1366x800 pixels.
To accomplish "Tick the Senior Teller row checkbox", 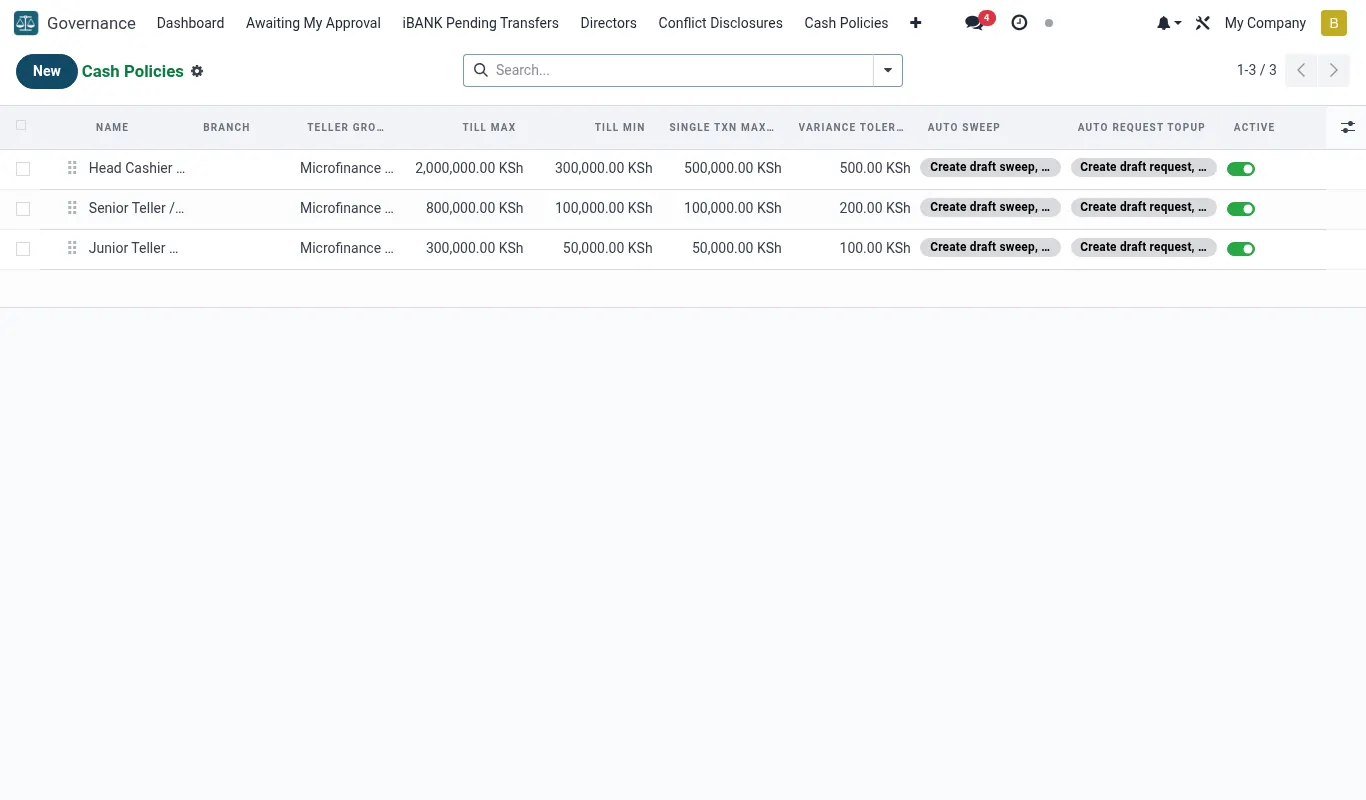I will pos(23,209).
